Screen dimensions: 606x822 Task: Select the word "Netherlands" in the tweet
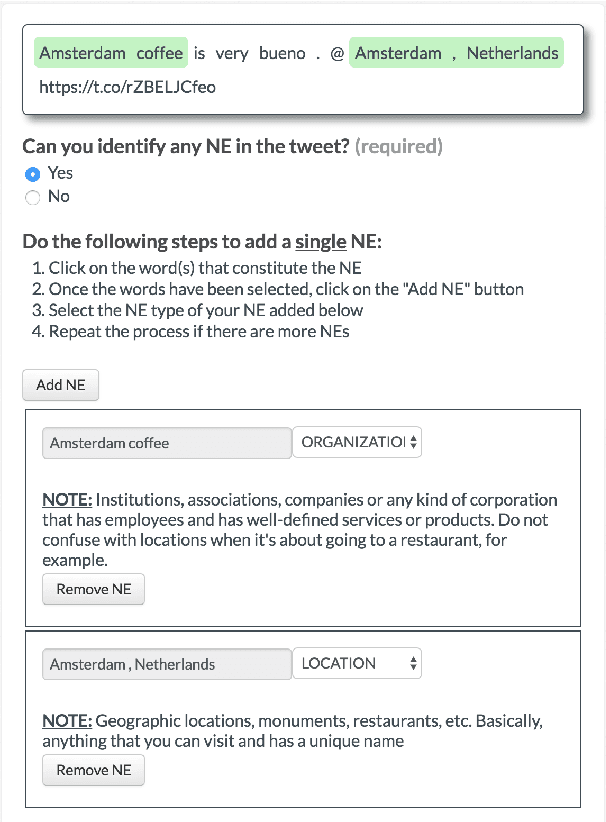pyautogui.click(x=512, y=53)
